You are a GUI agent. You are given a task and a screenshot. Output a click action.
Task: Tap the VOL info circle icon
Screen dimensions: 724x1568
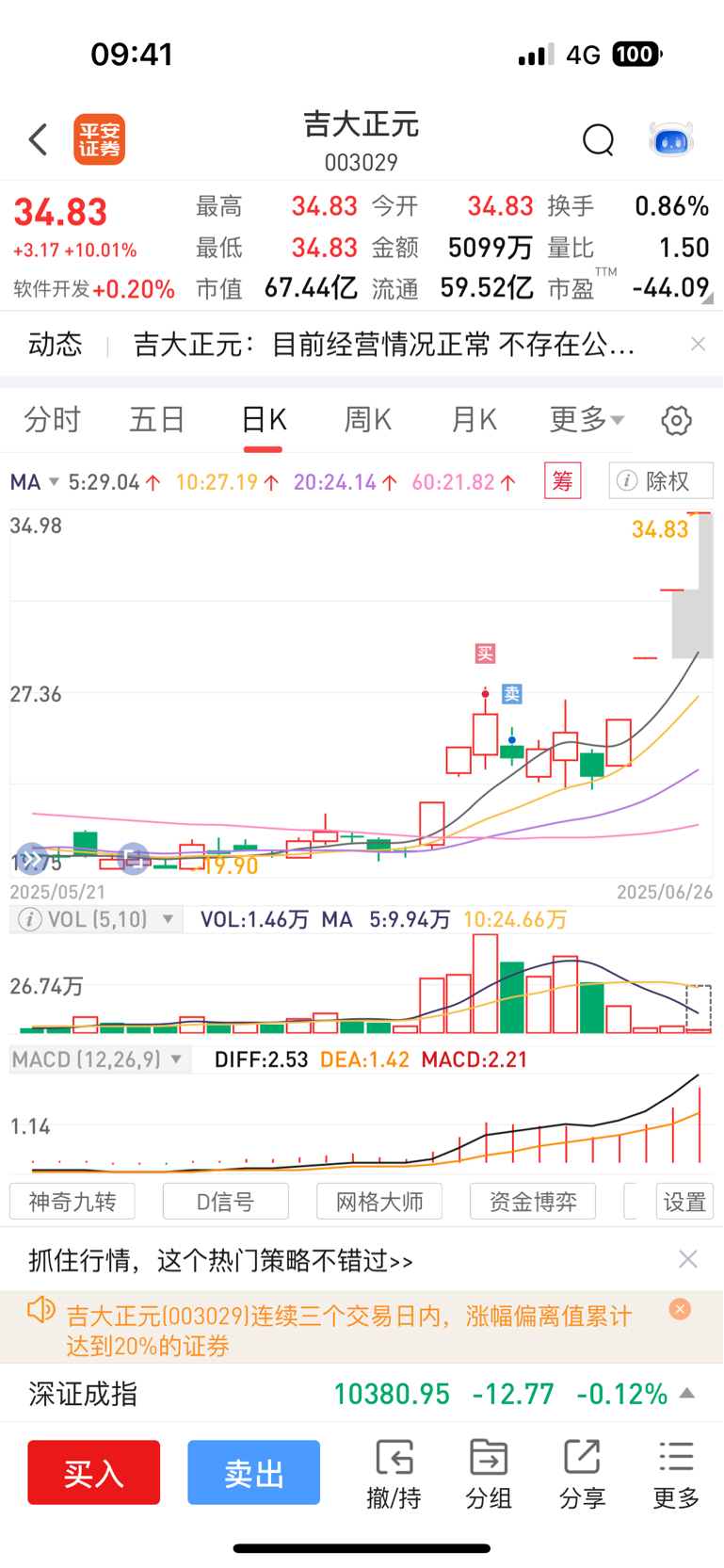click(x=29, y=919)
